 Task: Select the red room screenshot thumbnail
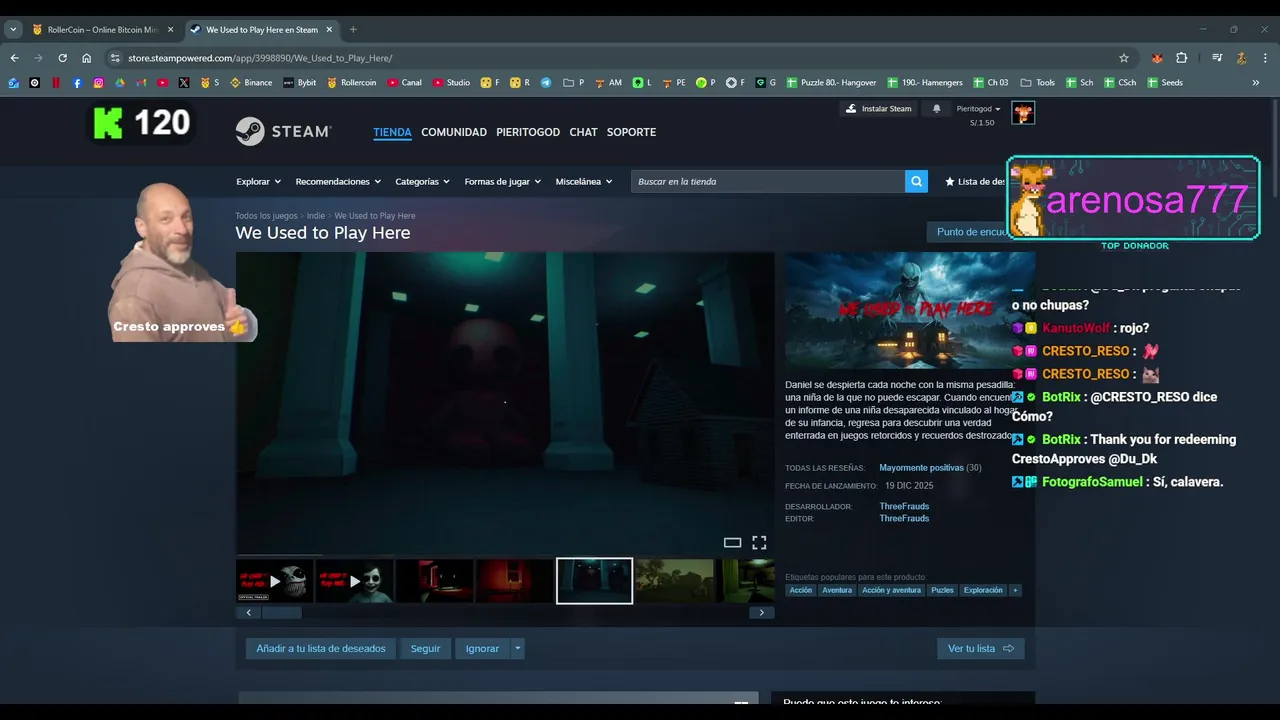tap(514, 581)
